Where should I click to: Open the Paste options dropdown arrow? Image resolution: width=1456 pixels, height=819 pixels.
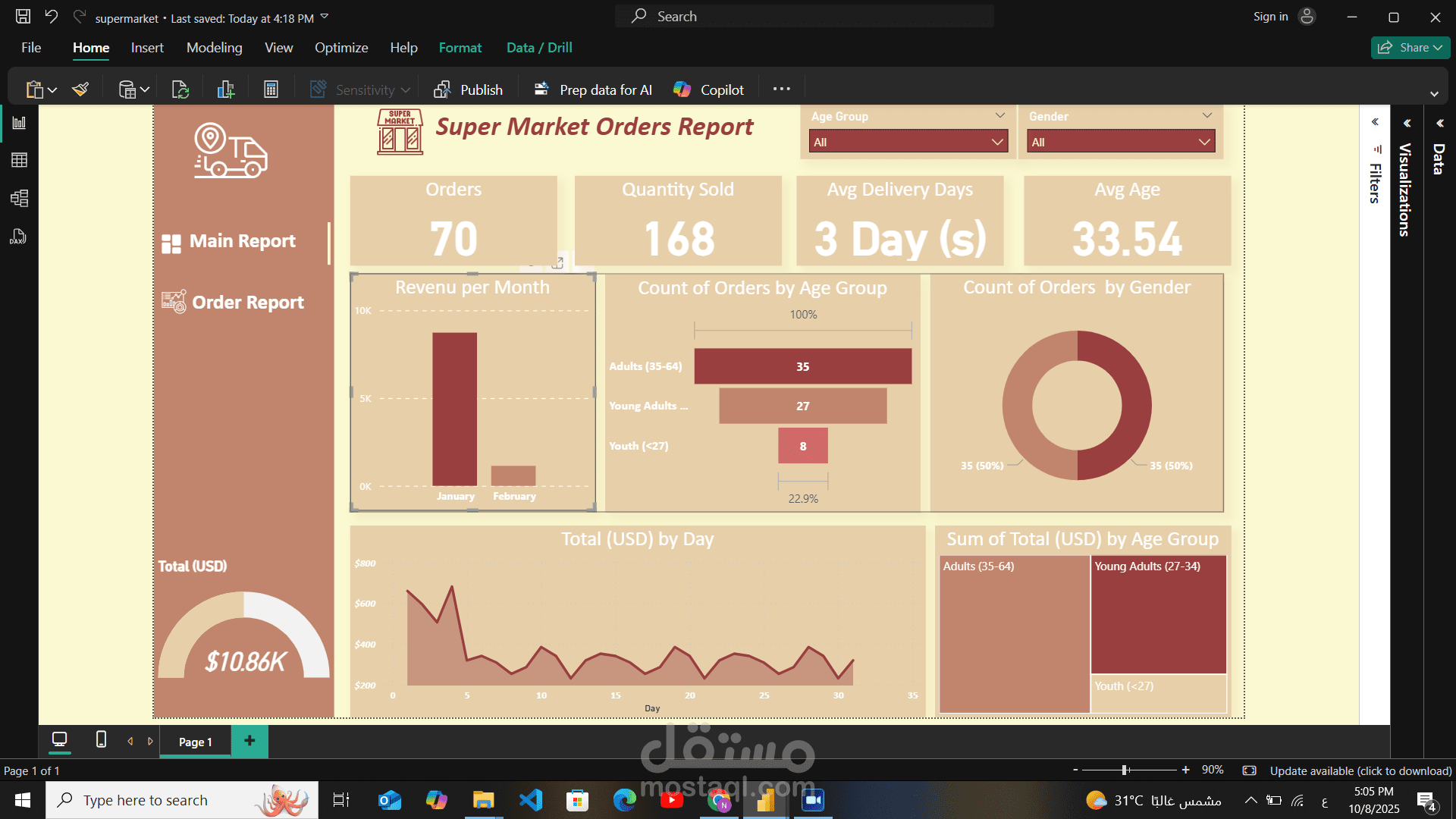pos(52,90)
